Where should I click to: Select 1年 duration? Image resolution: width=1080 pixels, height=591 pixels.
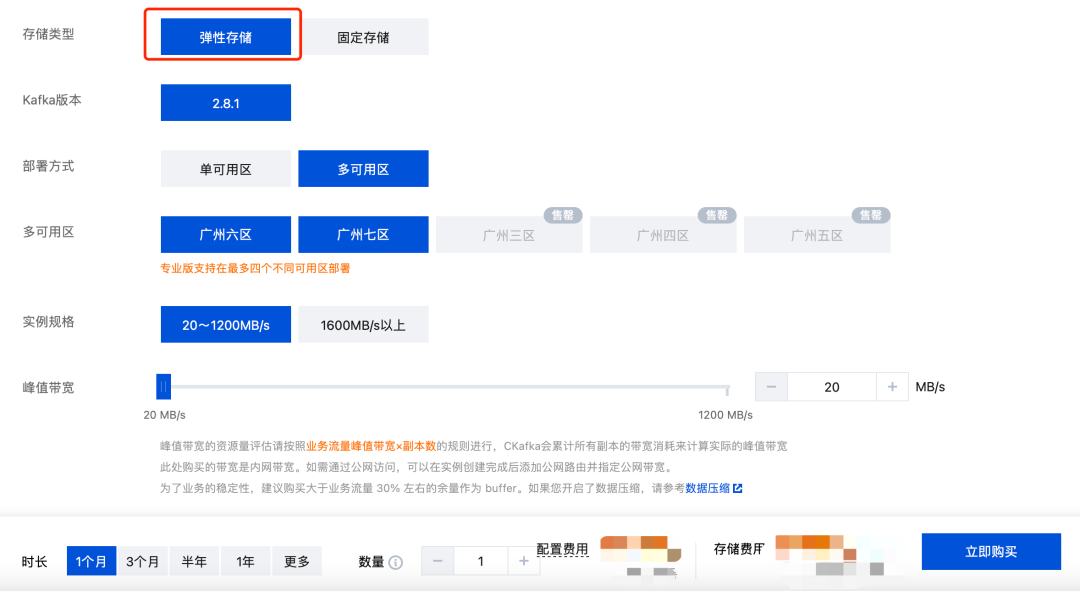(x=245, y=561)
